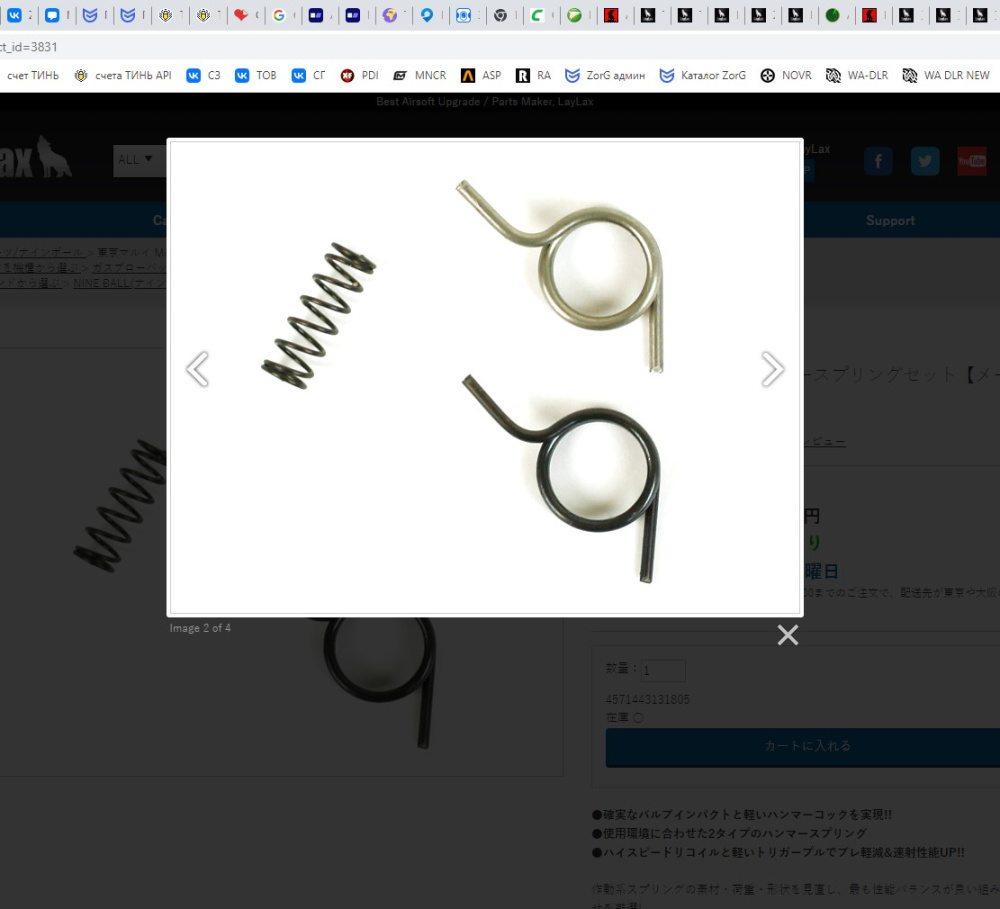The height and width of the screenshot is (909, 1000).
Task: Show the previous image in the lightbox
Action: [197, 369]
